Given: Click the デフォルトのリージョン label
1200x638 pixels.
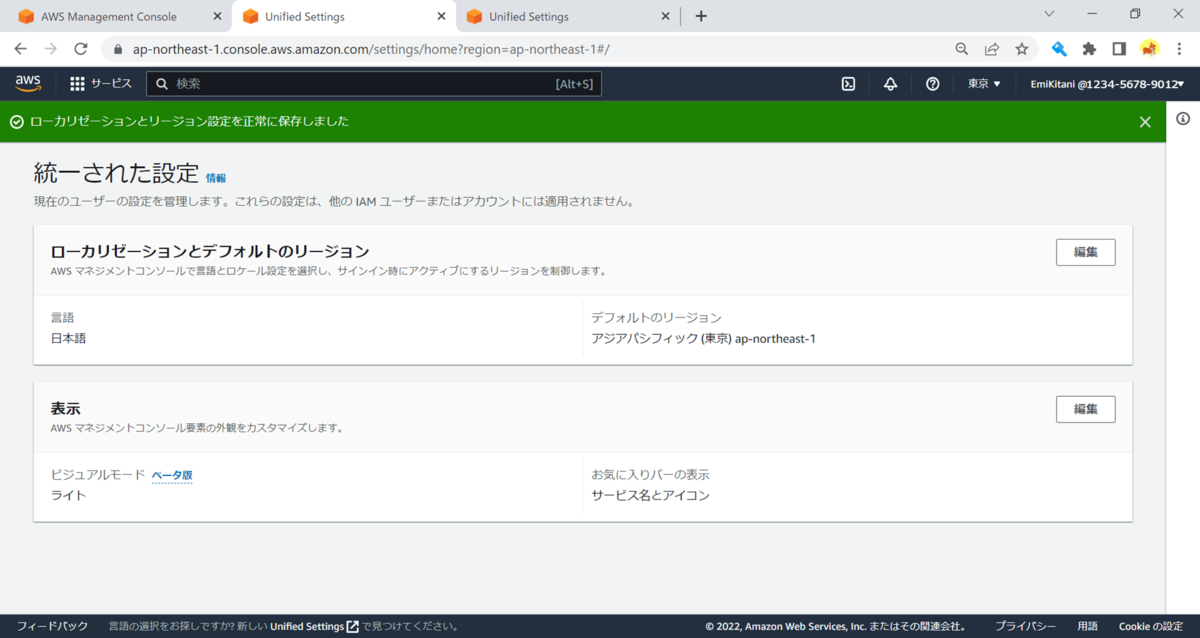Looking at the screenshot, I should (x=656, y=317).
